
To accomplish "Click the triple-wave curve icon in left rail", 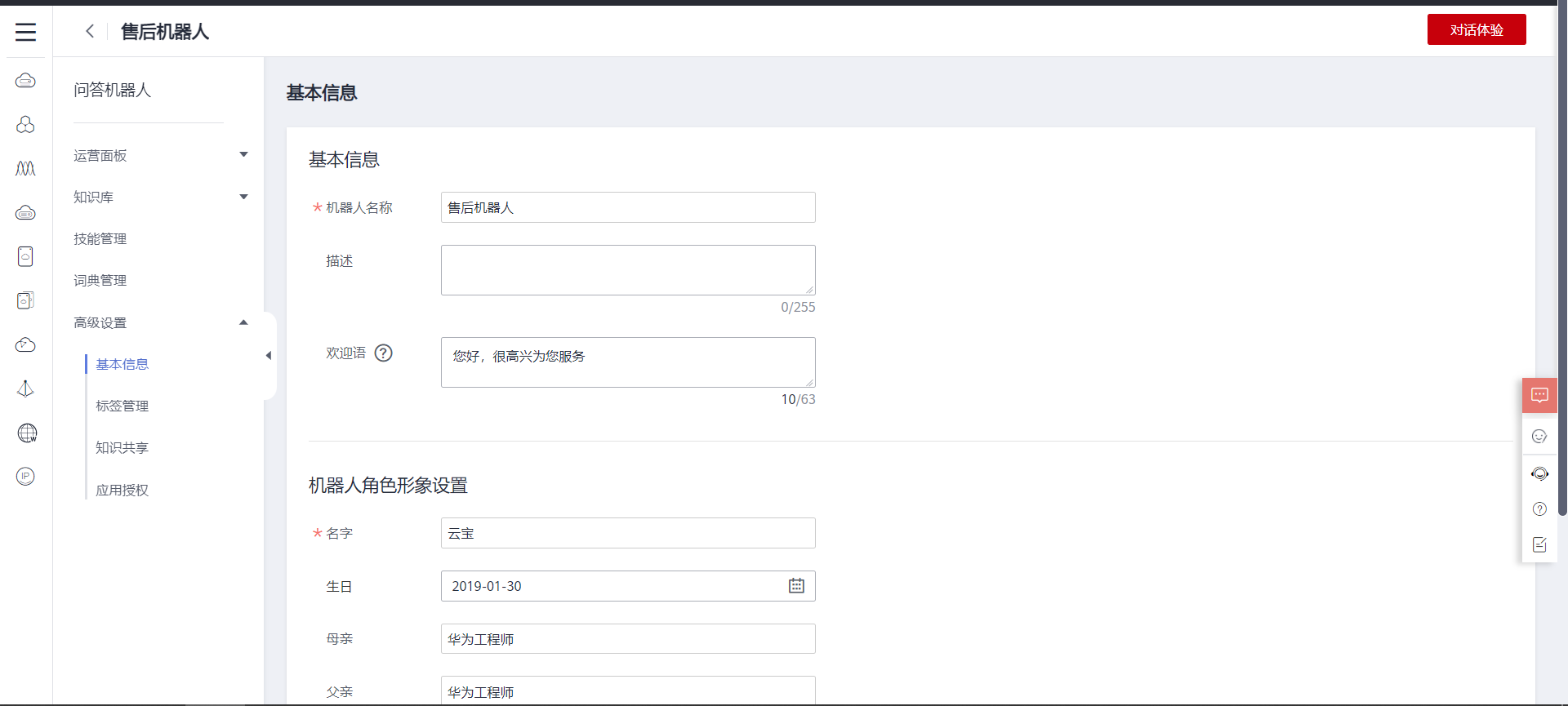I will coord(25,168).
